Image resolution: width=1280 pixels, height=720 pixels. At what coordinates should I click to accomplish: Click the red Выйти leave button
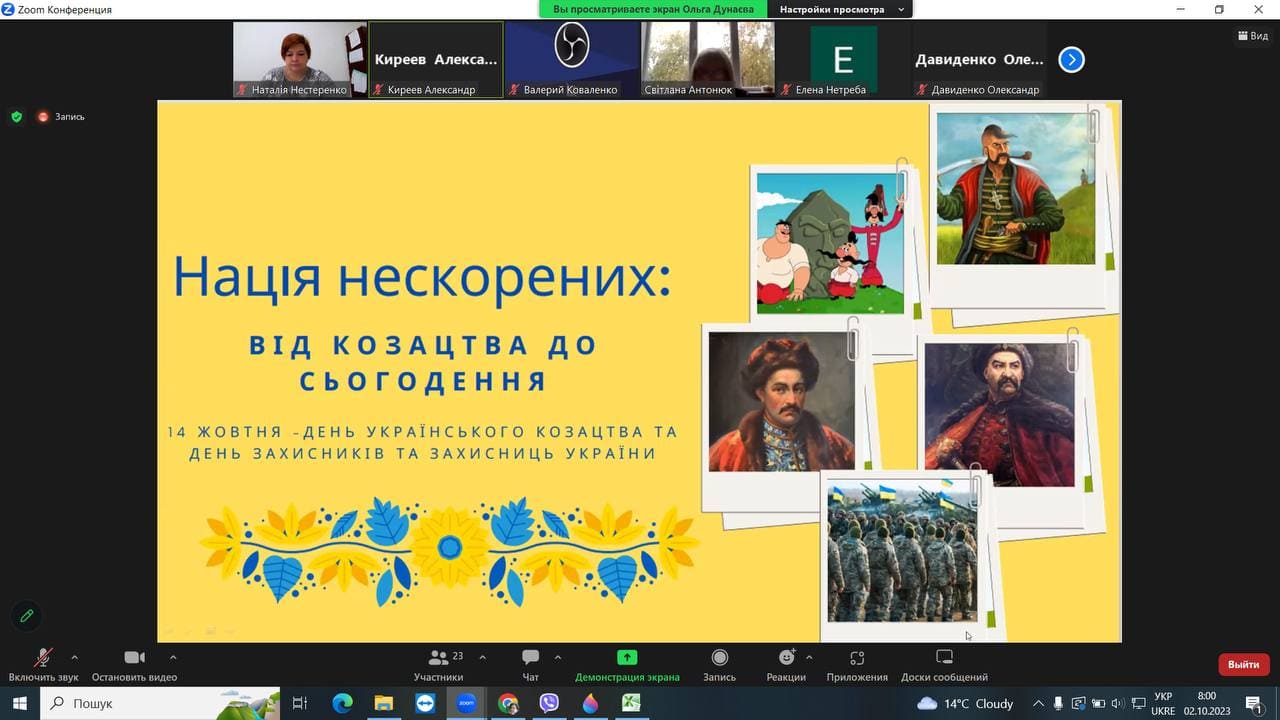[1244, 664]
